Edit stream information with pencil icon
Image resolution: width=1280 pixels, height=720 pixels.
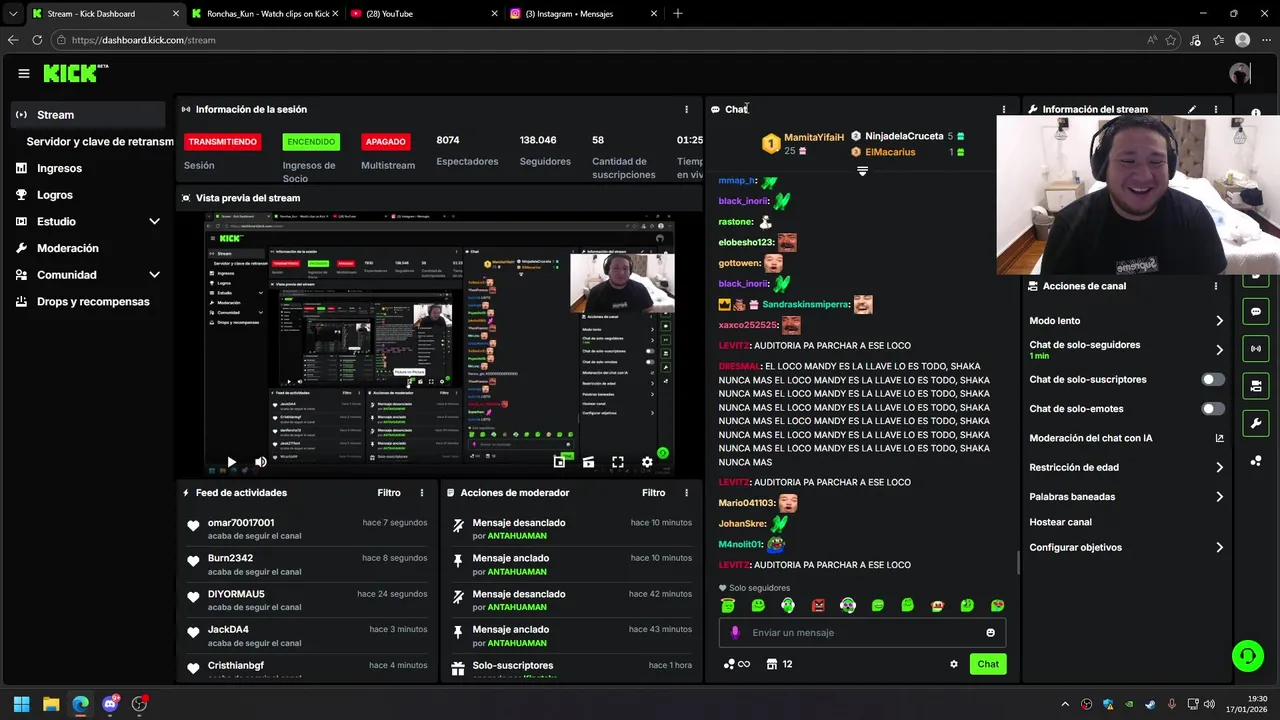pyautogui.click(x=1192, y=109)
